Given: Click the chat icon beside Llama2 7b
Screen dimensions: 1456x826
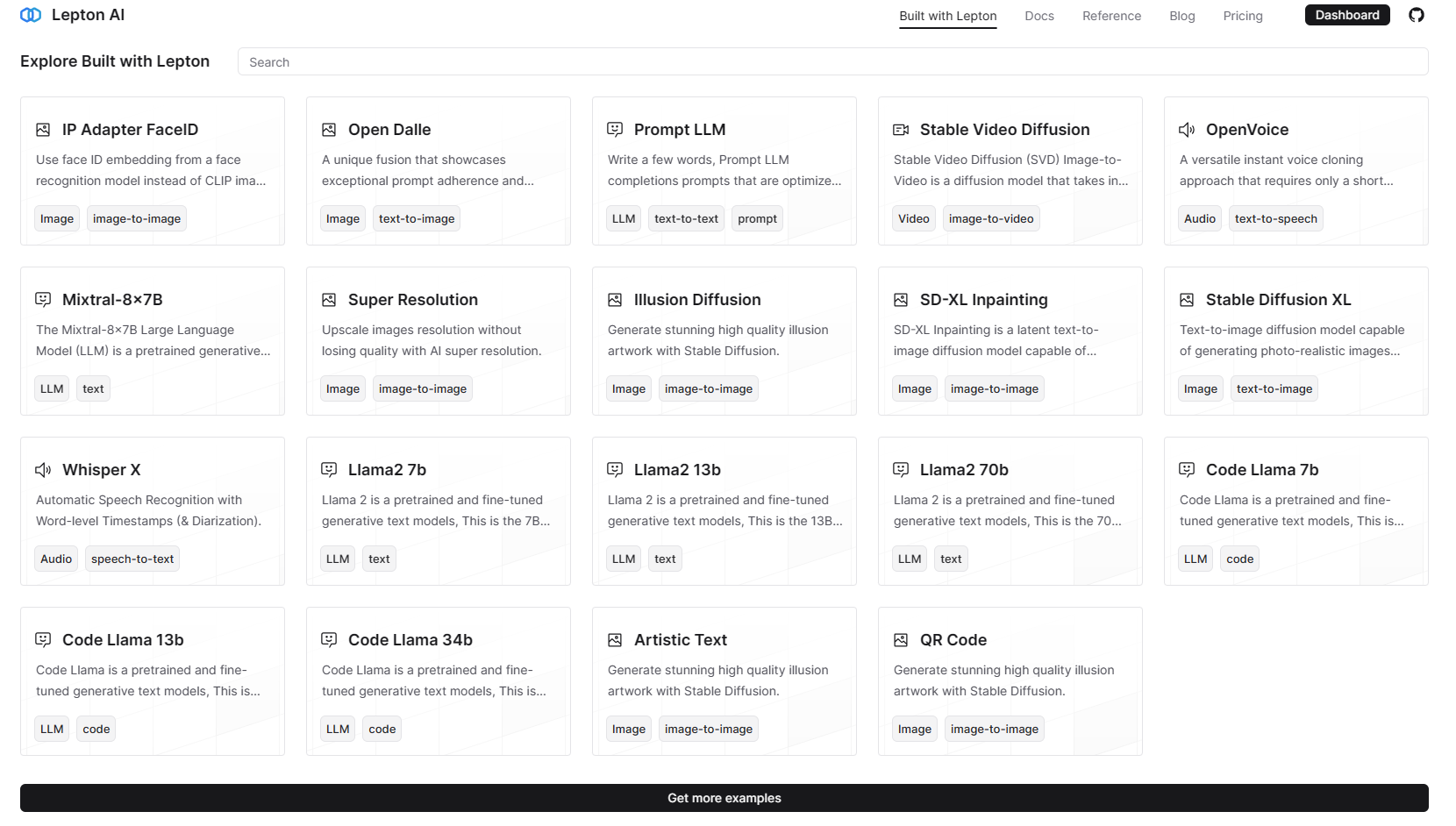Looking at the screenshot, I should [x=329, y=470].
